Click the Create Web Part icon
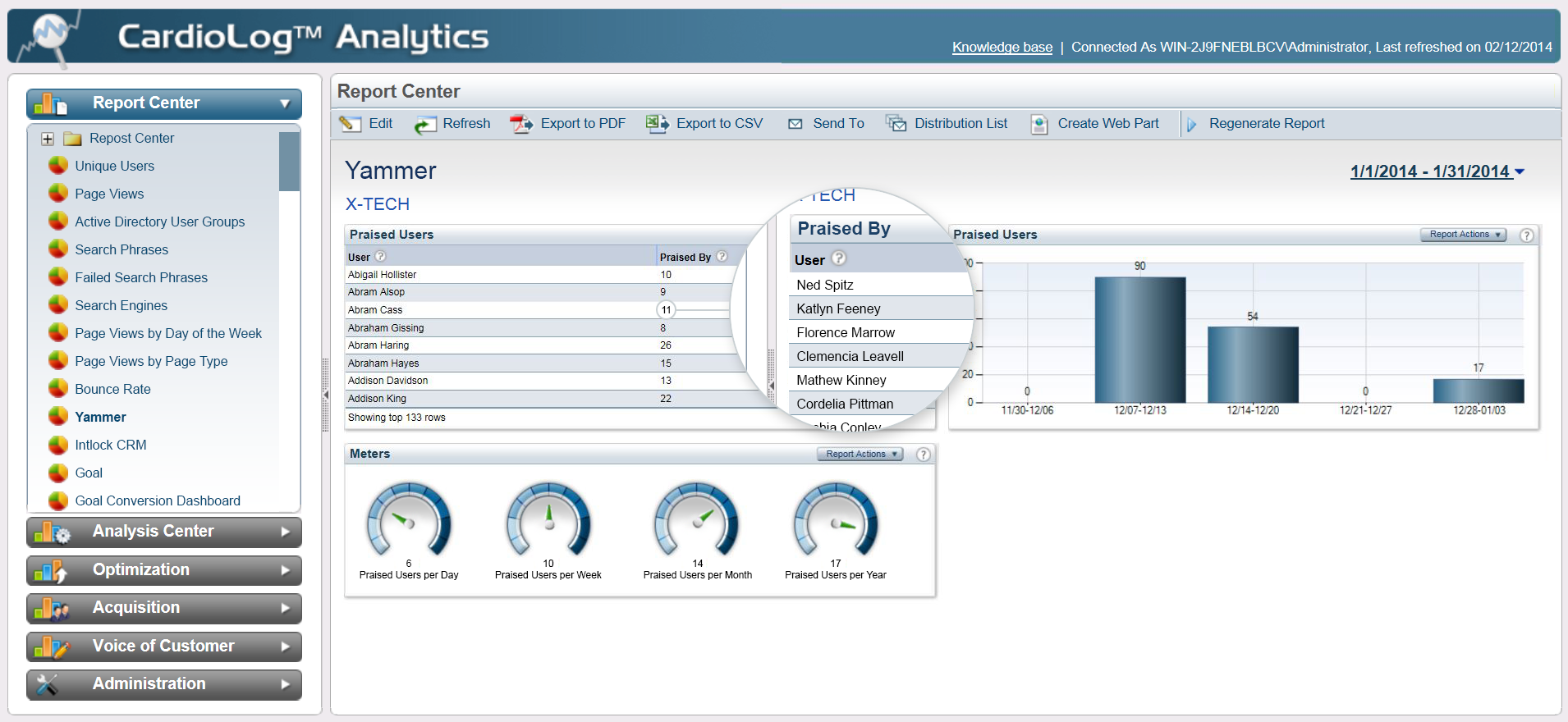 (x=1039, y=124)
